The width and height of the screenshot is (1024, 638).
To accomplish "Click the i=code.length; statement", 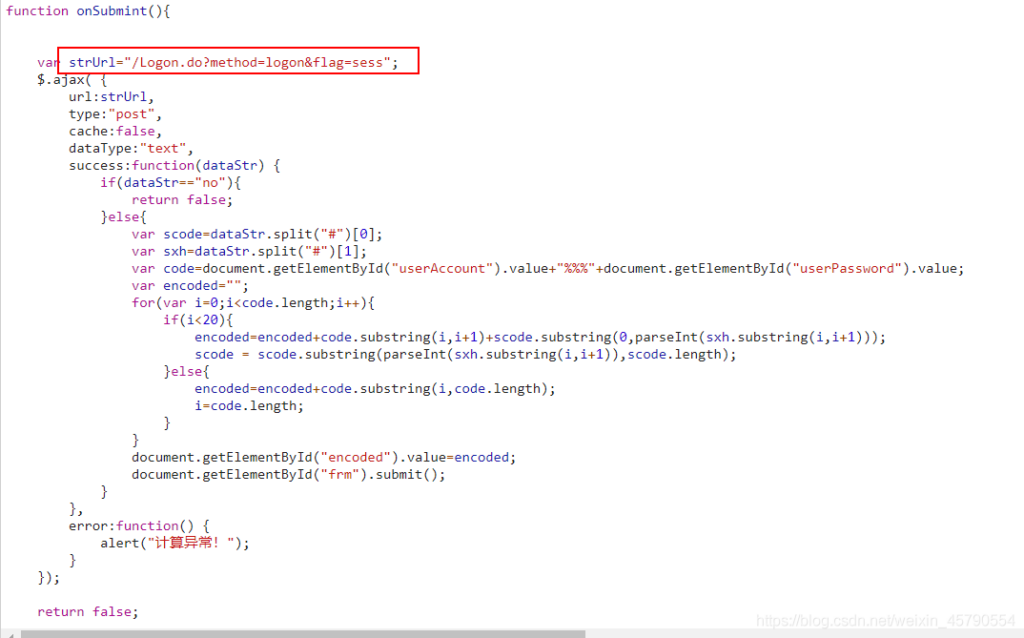I will [x=249, y=405].
